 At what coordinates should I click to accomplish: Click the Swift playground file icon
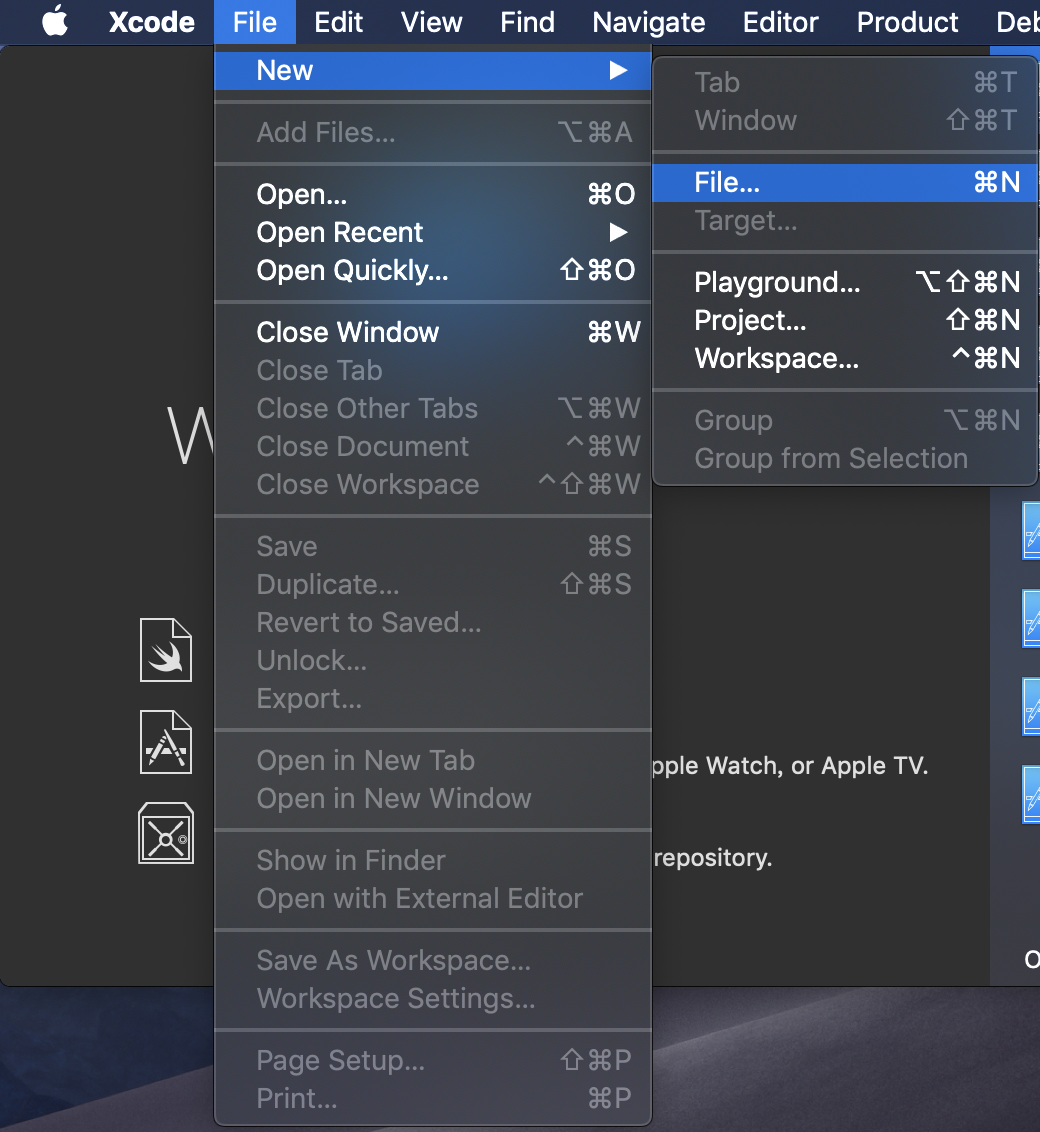click(x=166, y=650)
